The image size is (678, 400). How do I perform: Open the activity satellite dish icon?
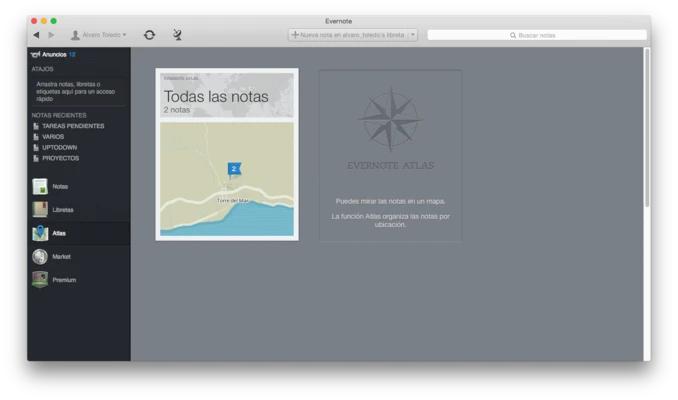(x=177, y=35)
